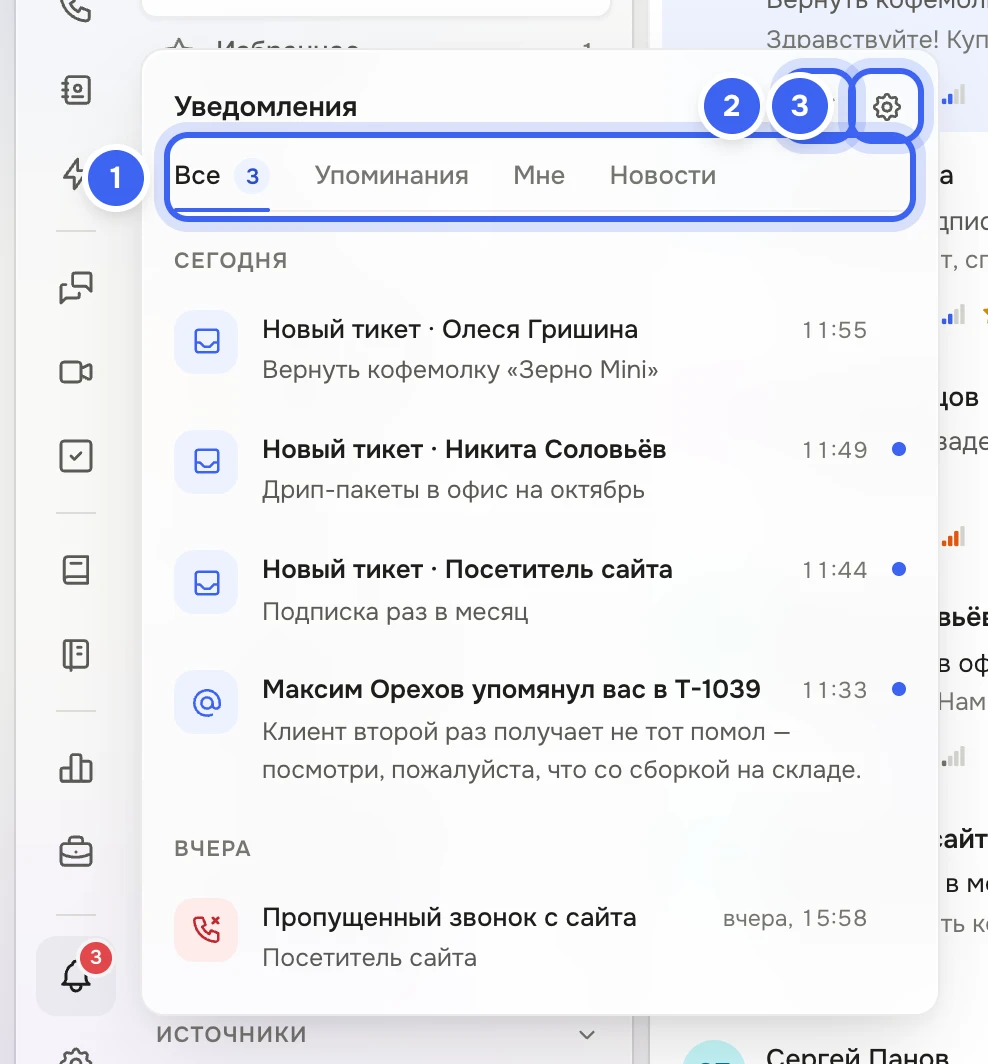Click the 11:55 timestamp
Viewport: 988px width, 1064px height.
click(835, 330)
